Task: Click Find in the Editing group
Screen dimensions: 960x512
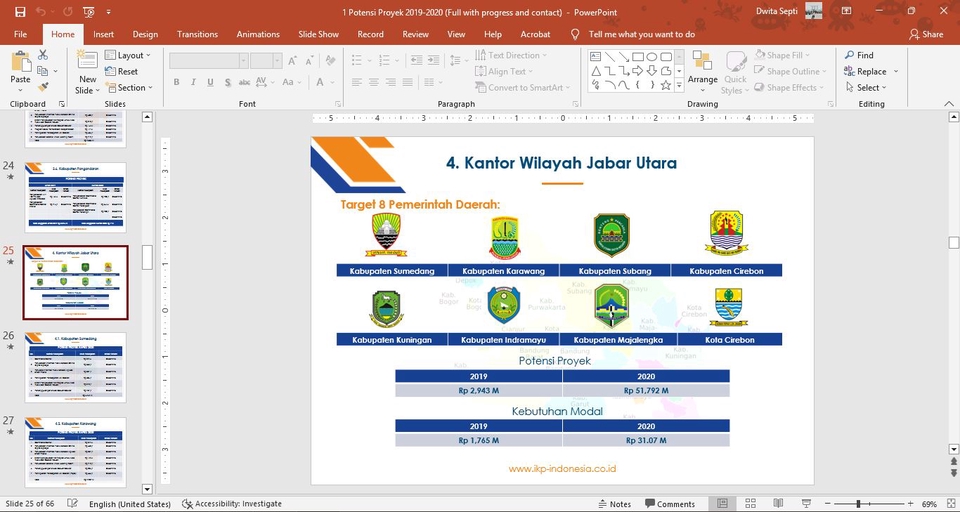Action: (859, 55)
